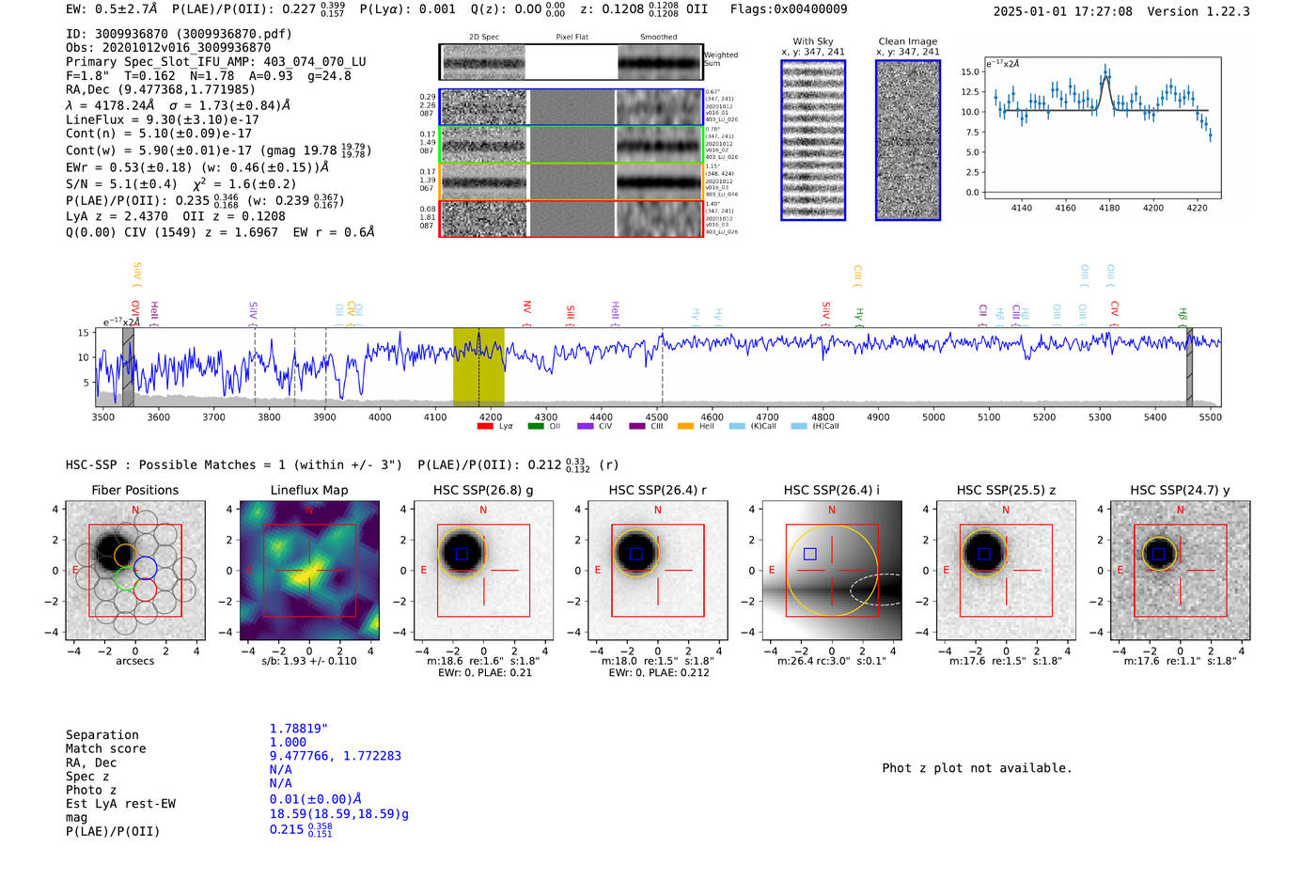Select the HSC SSP(26.8) g band cutout
This screenshot has height=896, width=1316.
pos(483,571)
